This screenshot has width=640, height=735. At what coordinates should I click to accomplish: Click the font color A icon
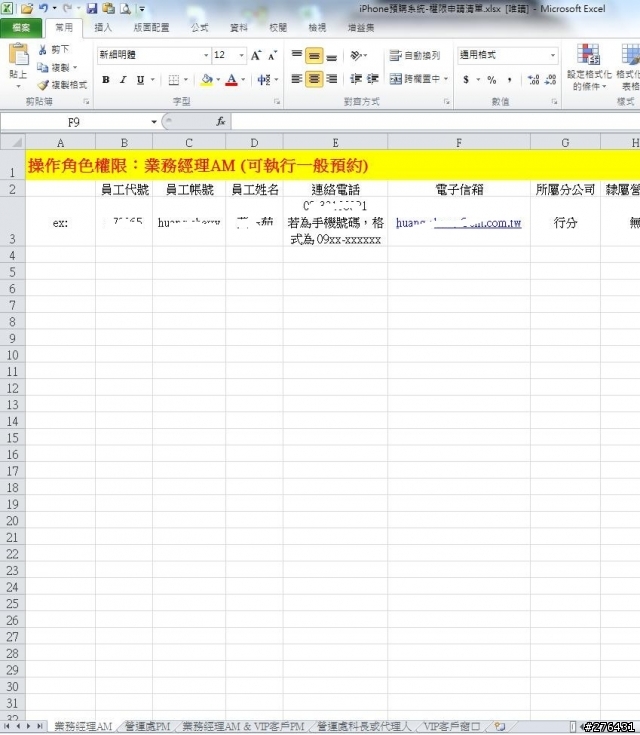coord(231,80)
